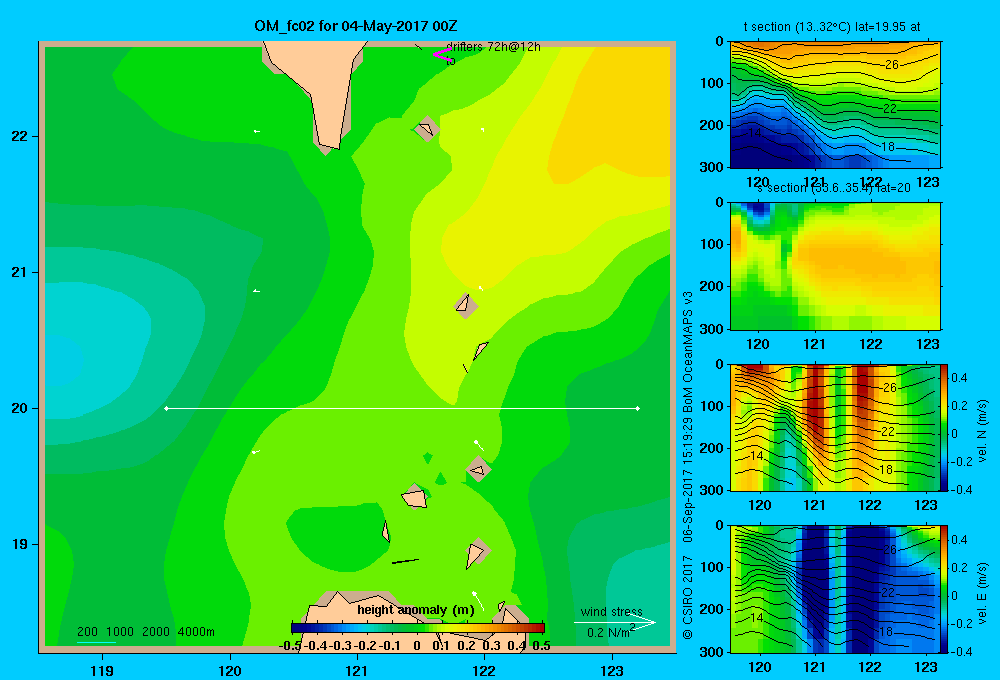Screen dimensions: 1000x680
Task: Click the -0.5 label on height anomaly scale
Action: [290, 646]
